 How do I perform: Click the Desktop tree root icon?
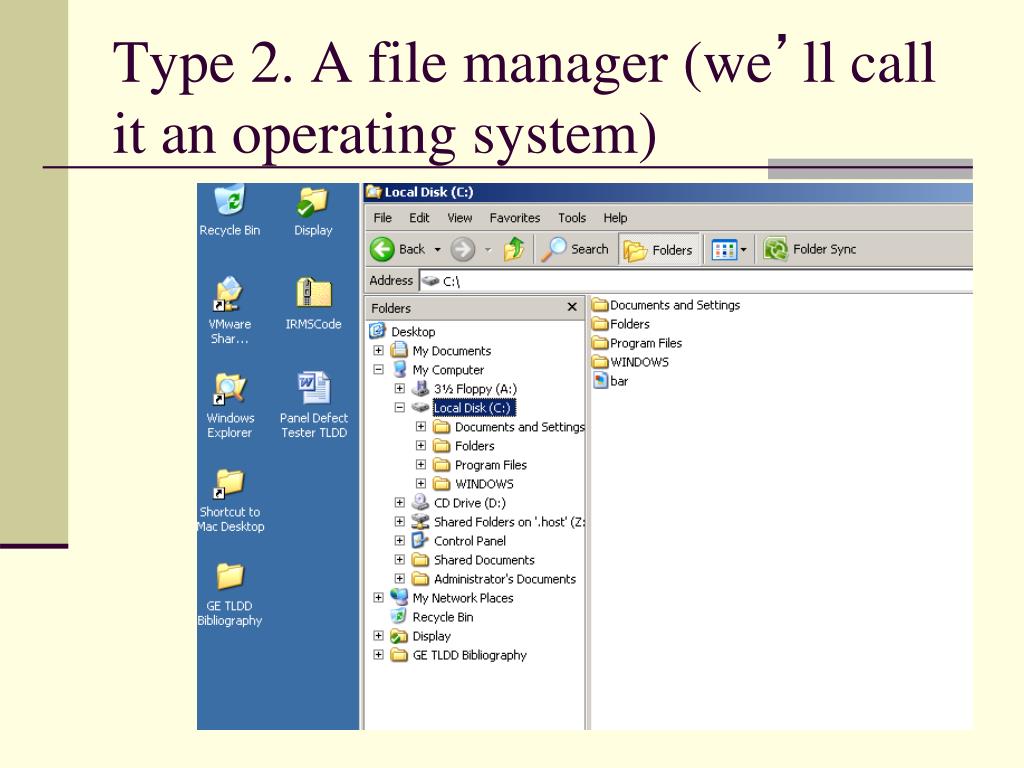pos(377,331)
